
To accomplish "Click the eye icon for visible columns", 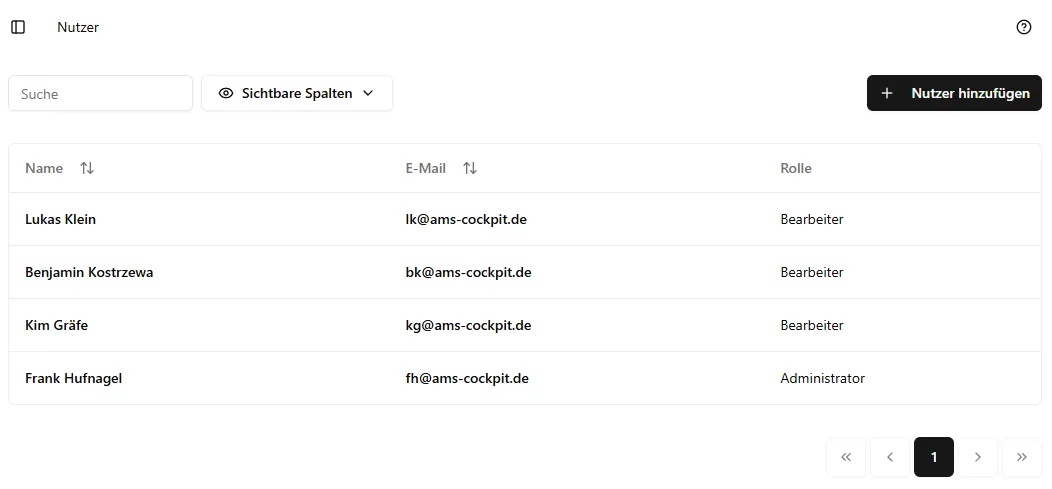I will click(226, 93).
